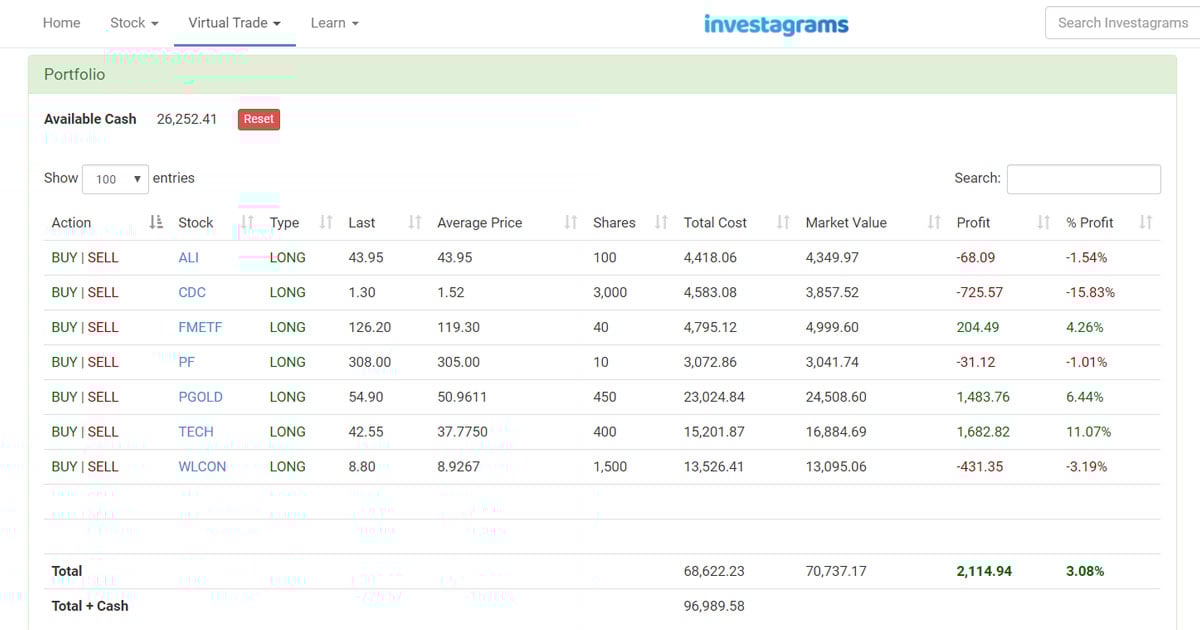
Task: Reset the virtual portfolio cash
Action: pyautogui.click(x=258, y=119)
